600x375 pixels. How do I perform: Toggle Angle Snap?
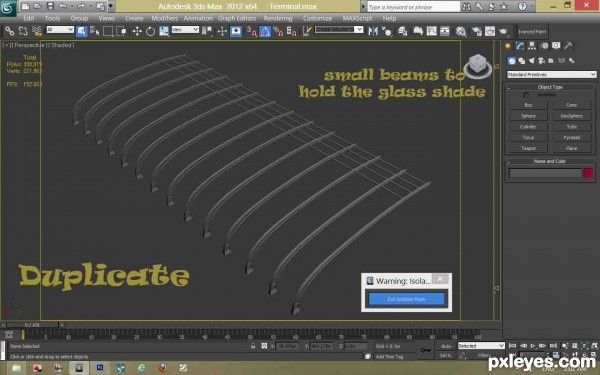(x=265, y=31)
